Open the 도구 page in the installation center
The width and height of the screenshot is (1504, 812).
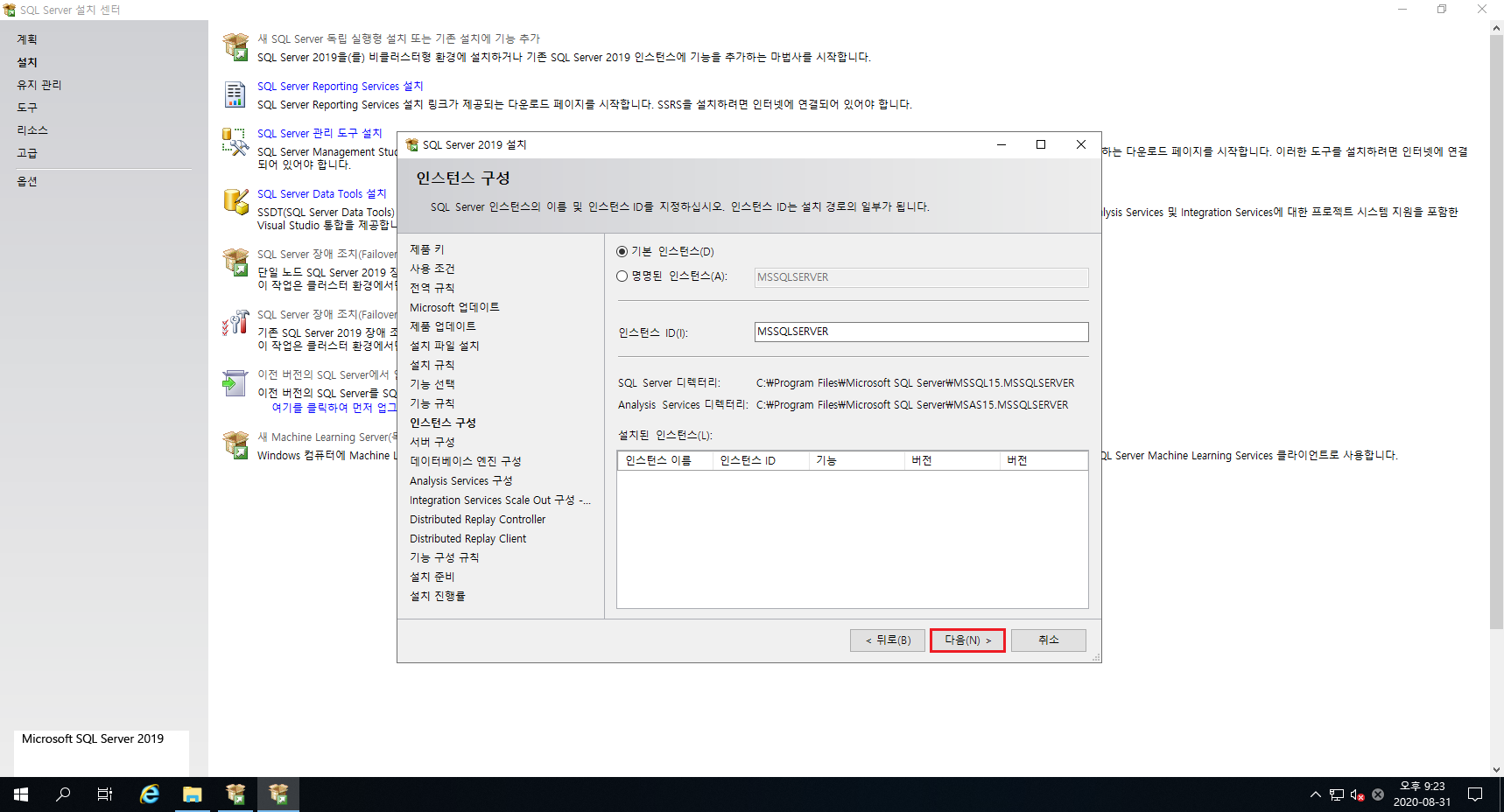tap(27, 108)
